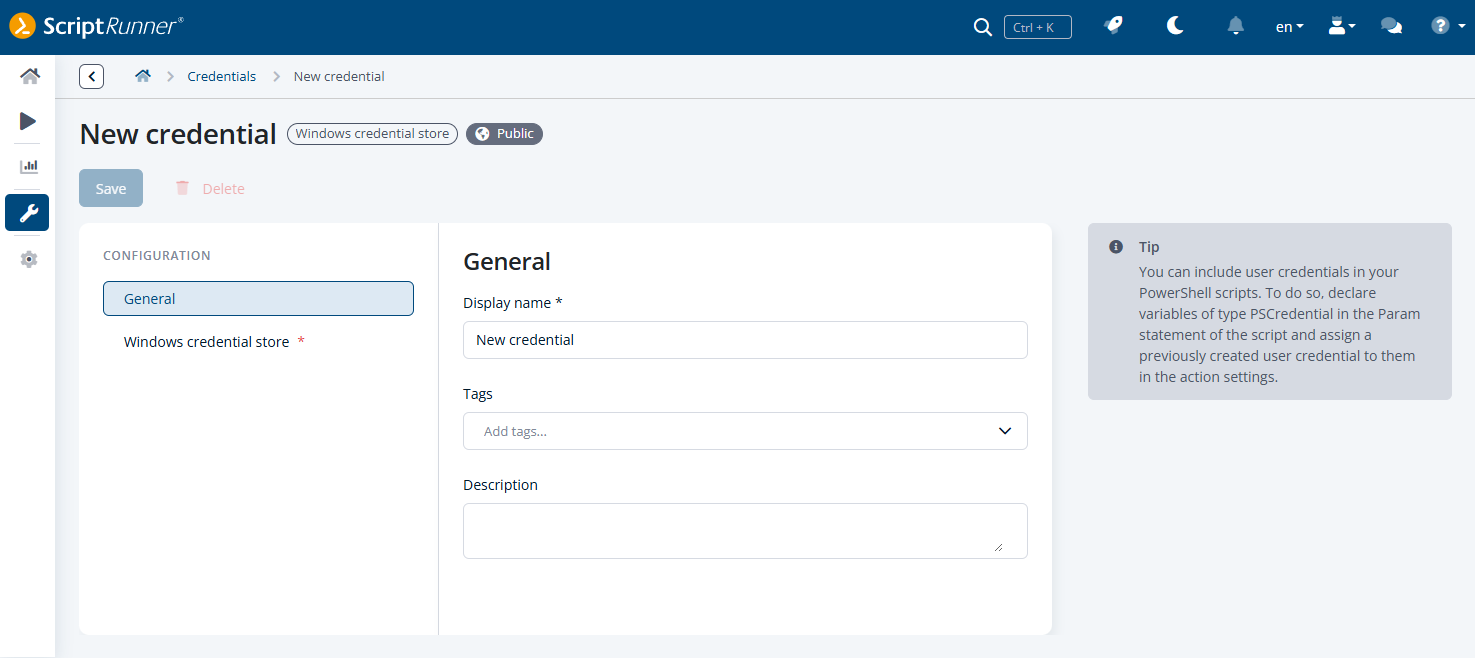Click the New credential page heading
Viewport: 1475px width, 658px height.
point(178,134)
